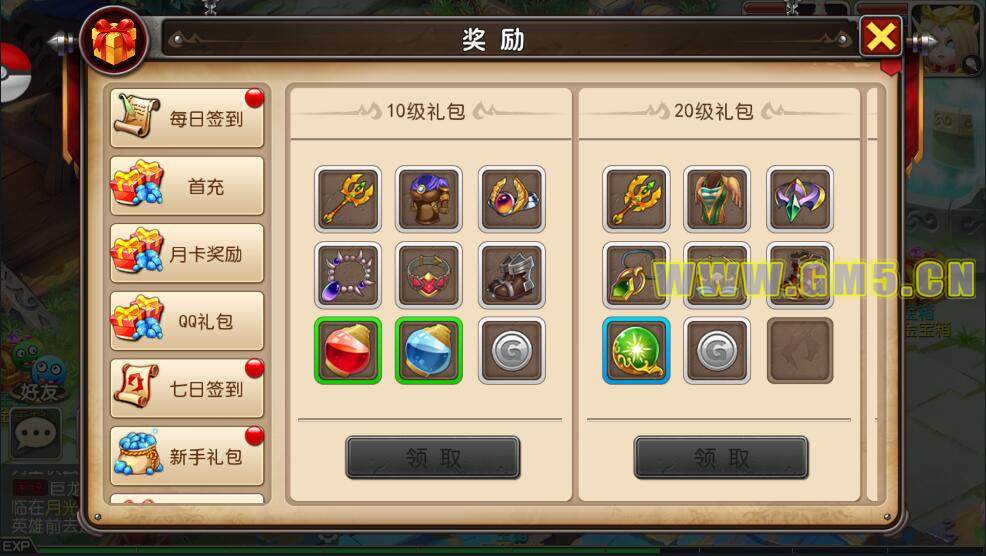
Task: Tap the green orb in 20级礼包
Action: point(636,350)
